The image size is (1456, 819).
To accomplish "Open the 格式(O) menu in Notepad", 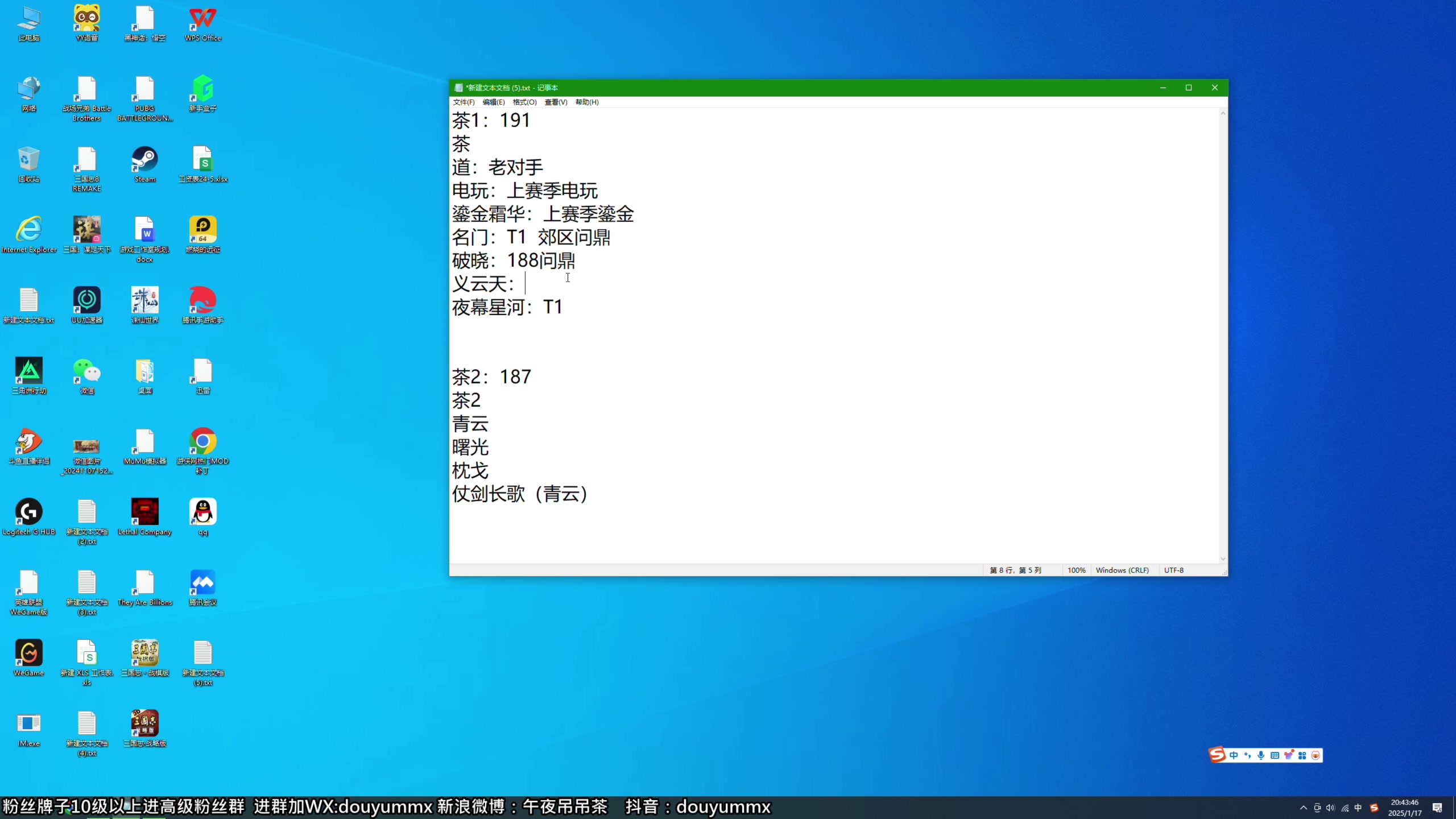I will coord(524,102).
